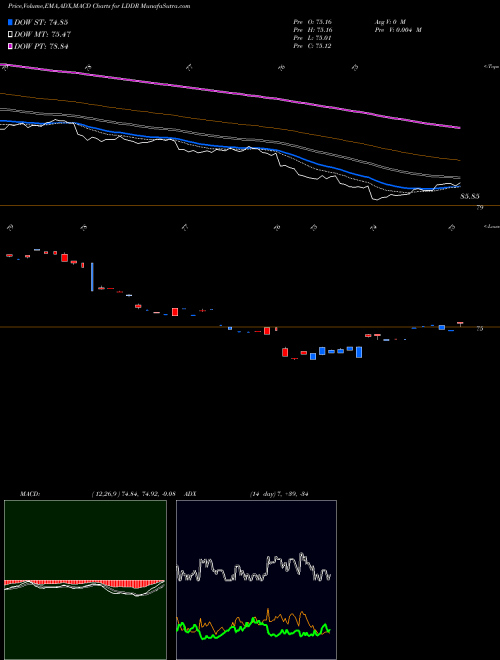Select the DOW MT: 75.47 legend label
Screen dimensions: 500x660
point(42,35)
